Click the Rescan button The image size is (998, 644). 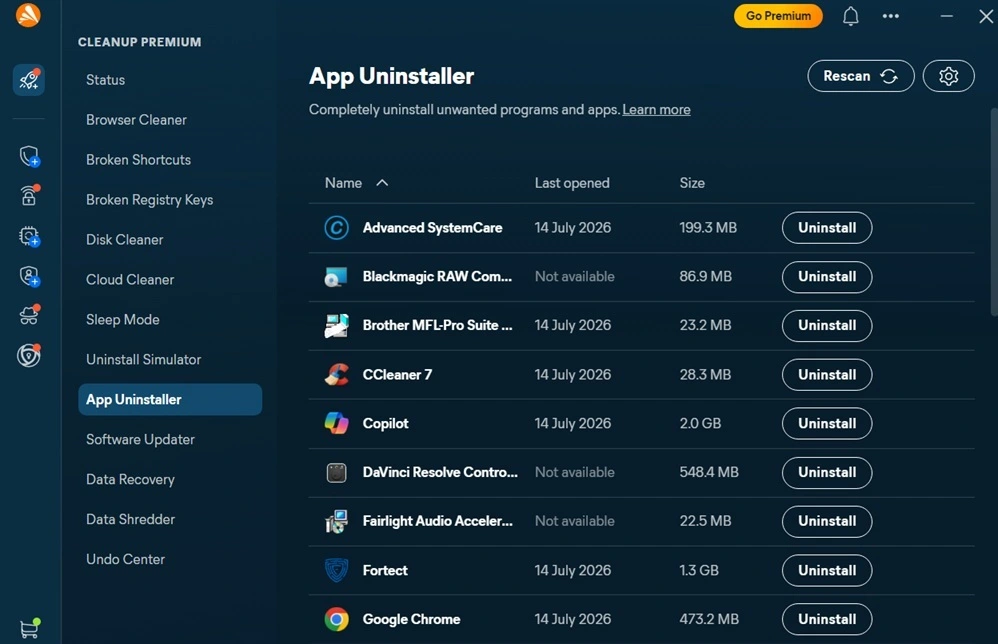[x=861, y=76]
